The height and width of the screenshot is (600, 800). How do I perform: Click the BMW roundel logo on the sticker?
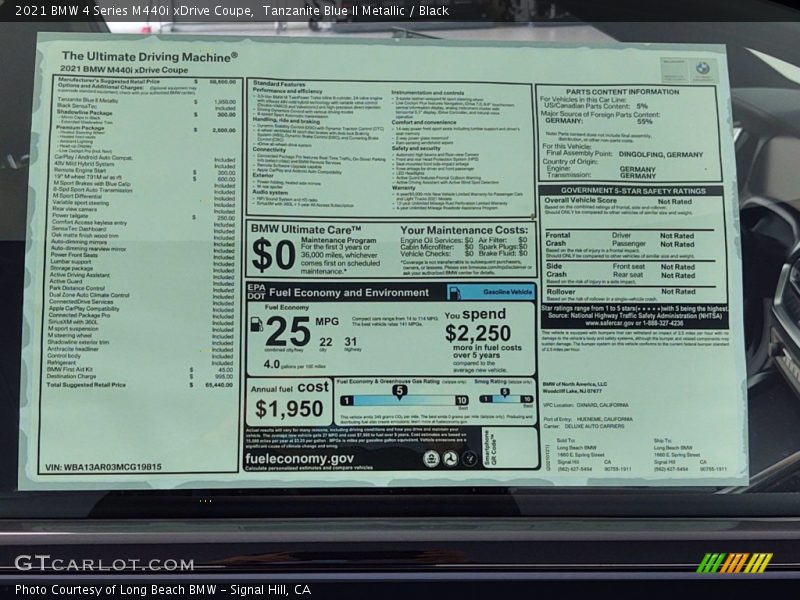coord(703,68)
